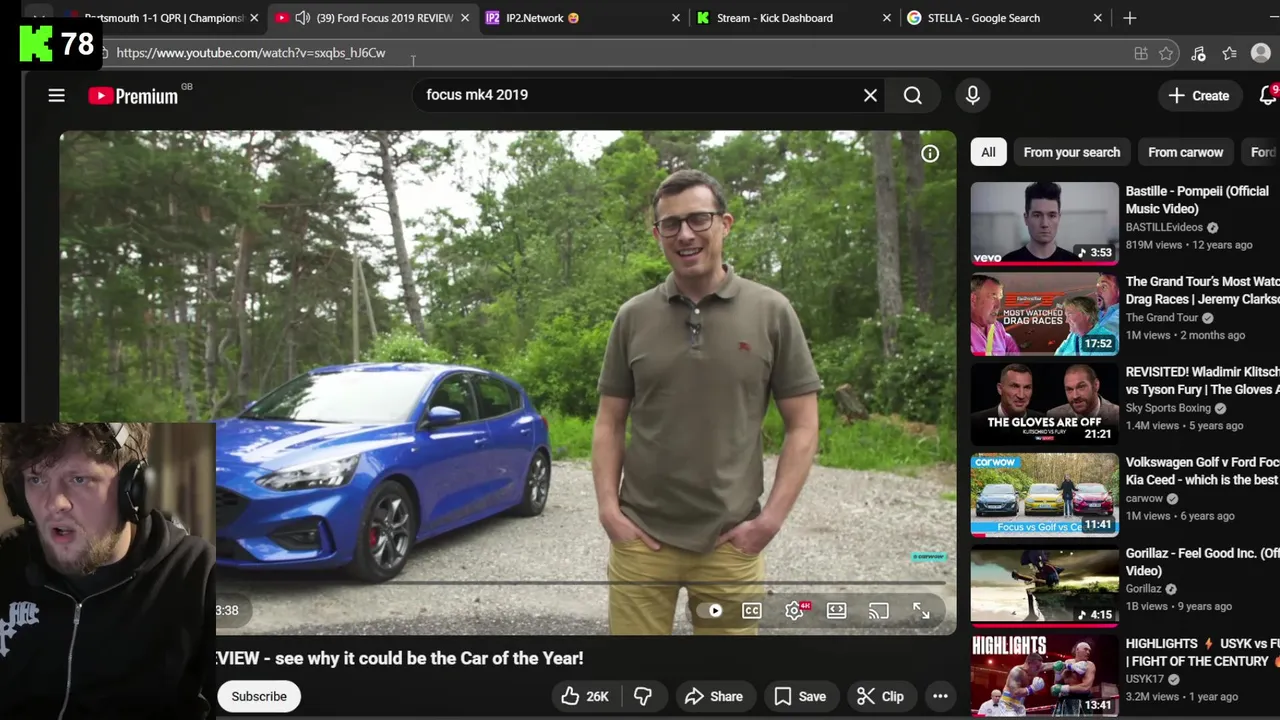The width and height of the screenshot is (1280, 720).
Task: Click the Usyk vs Fury highlights thumbnail
Action: pyautogui.click(x=1044, y=676)
